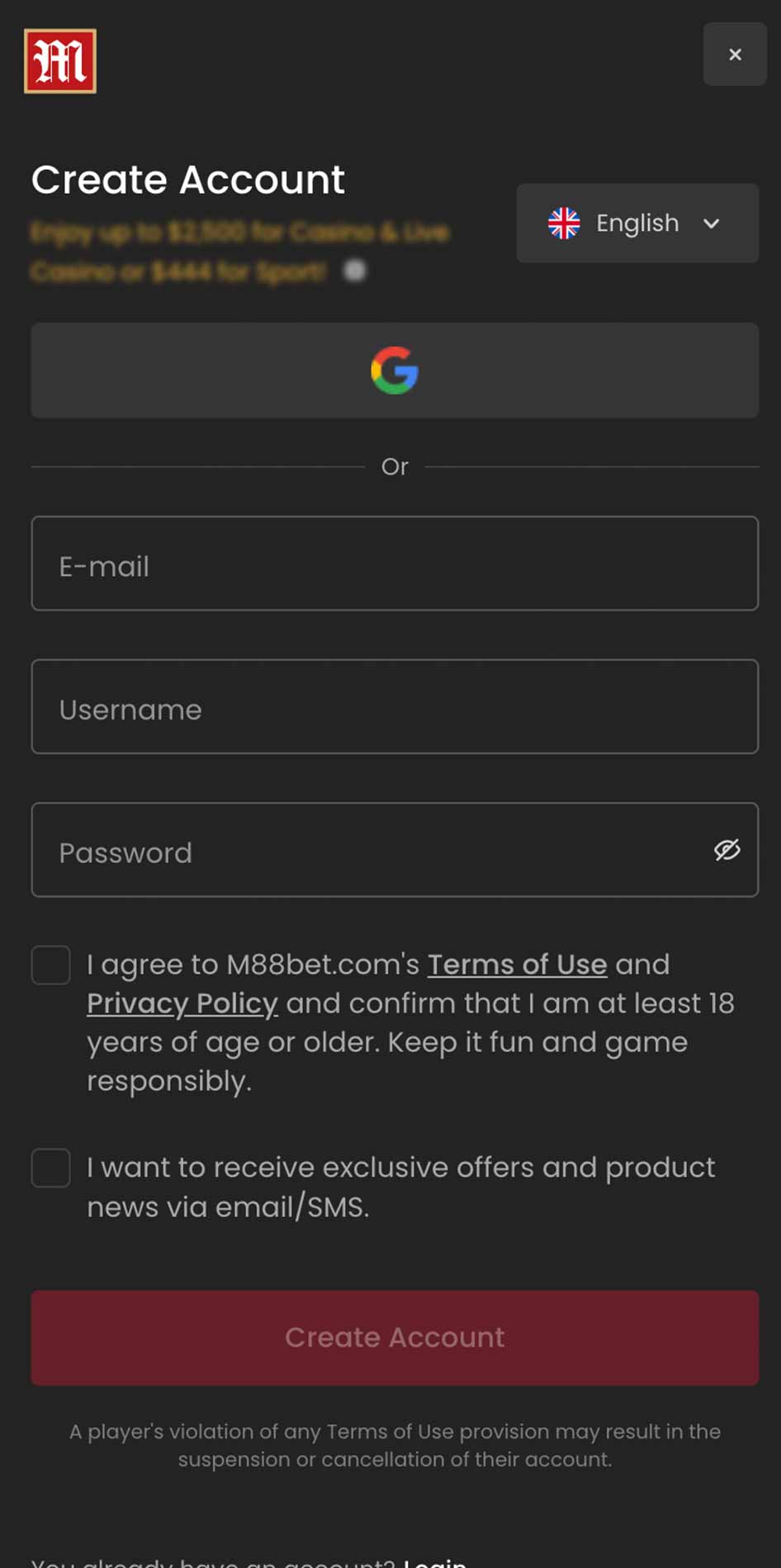Open the English language dropdown
This screenshot has width=781, height=1568.
pyautogui.click(x=637, y=223)
